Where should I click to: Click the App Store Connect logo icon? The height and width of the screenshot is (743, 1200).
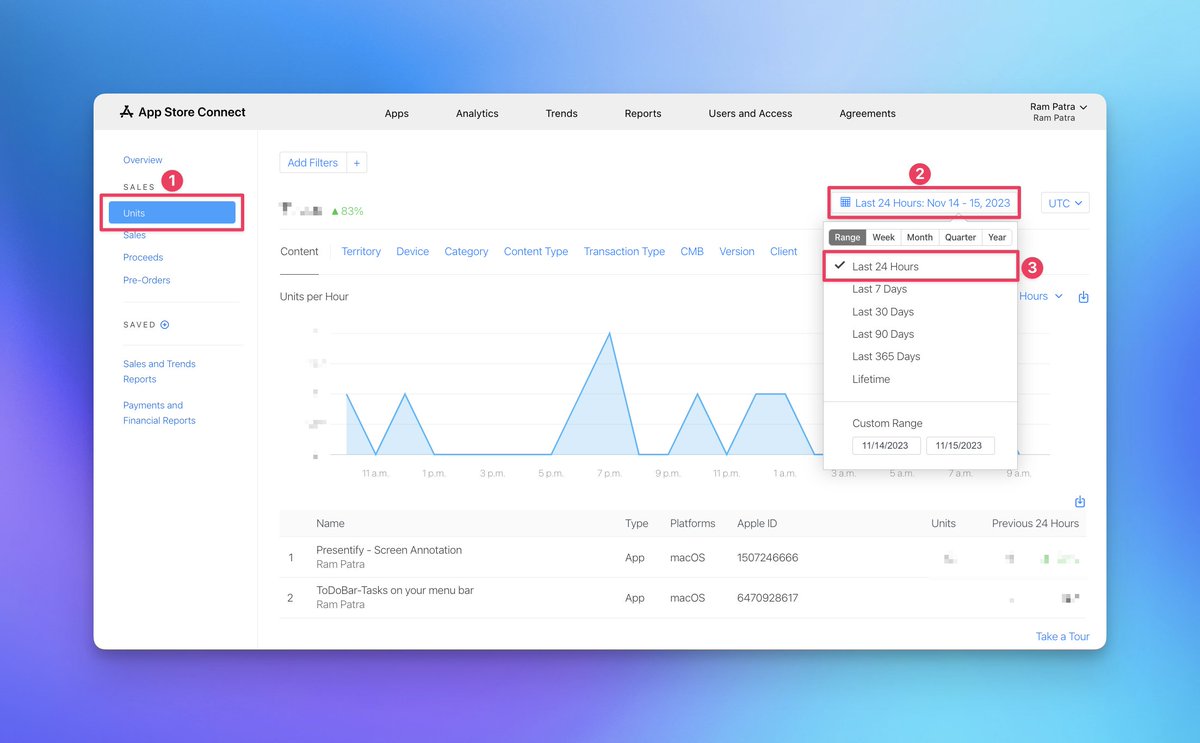(126, 112)
